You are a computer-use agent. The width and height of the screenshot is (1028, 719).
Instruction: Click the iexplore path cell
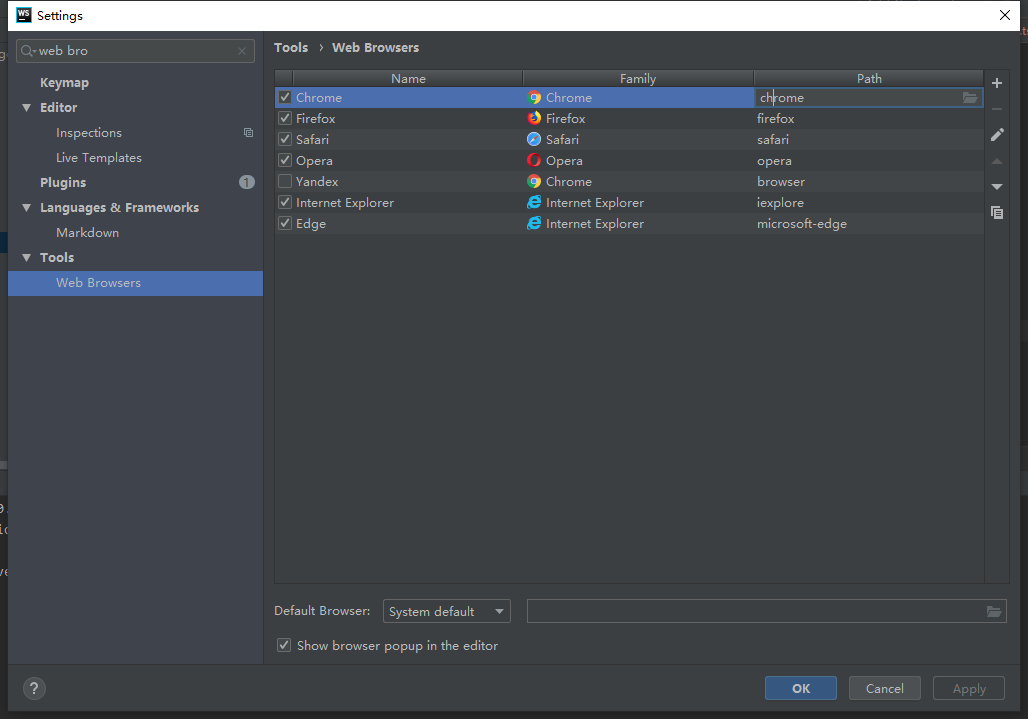tap(869, 203)
